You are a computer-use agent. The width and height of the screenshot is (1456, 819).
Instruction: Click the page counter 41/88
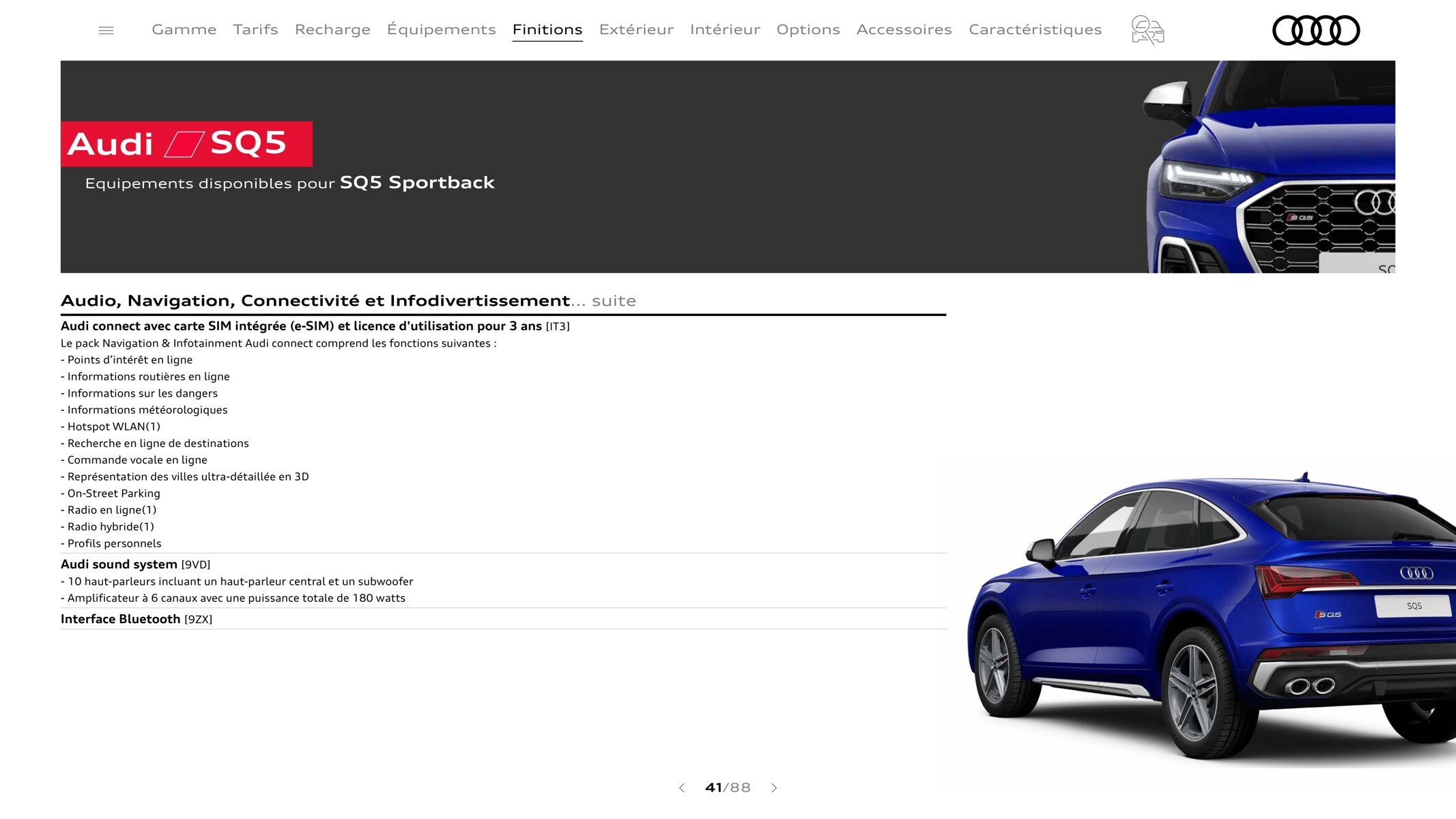tap(728, 788)
